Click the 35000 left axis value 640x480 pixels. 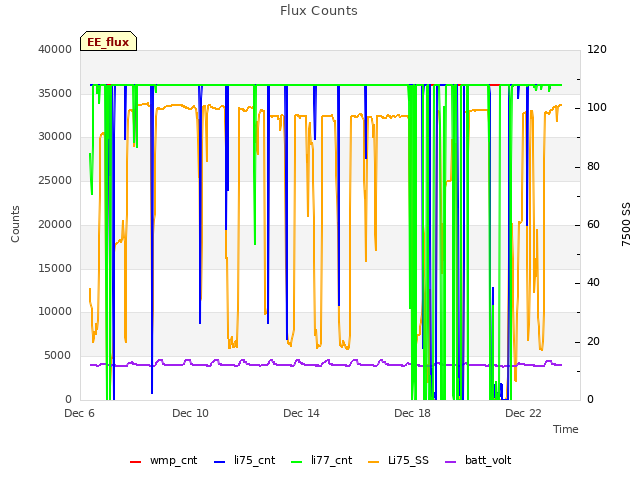55,93
